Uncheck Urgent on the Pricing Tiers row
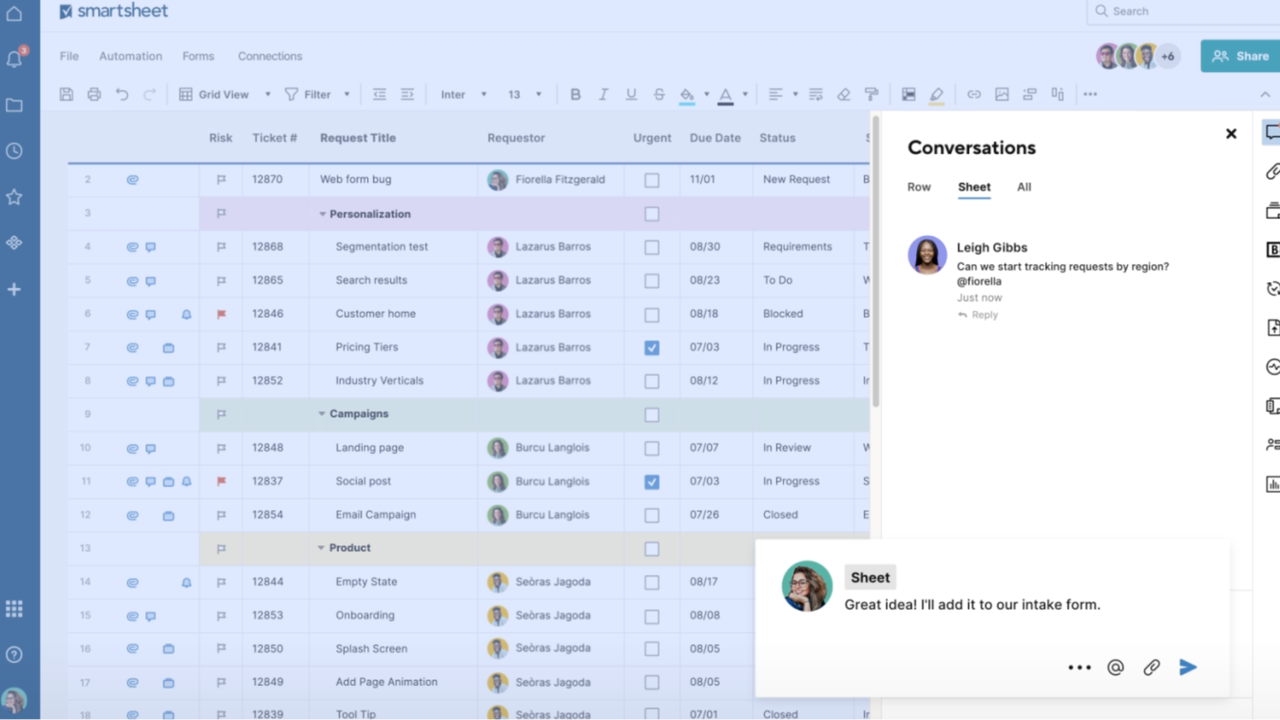This screenshot has width=1280, height=720. point(652,347)
